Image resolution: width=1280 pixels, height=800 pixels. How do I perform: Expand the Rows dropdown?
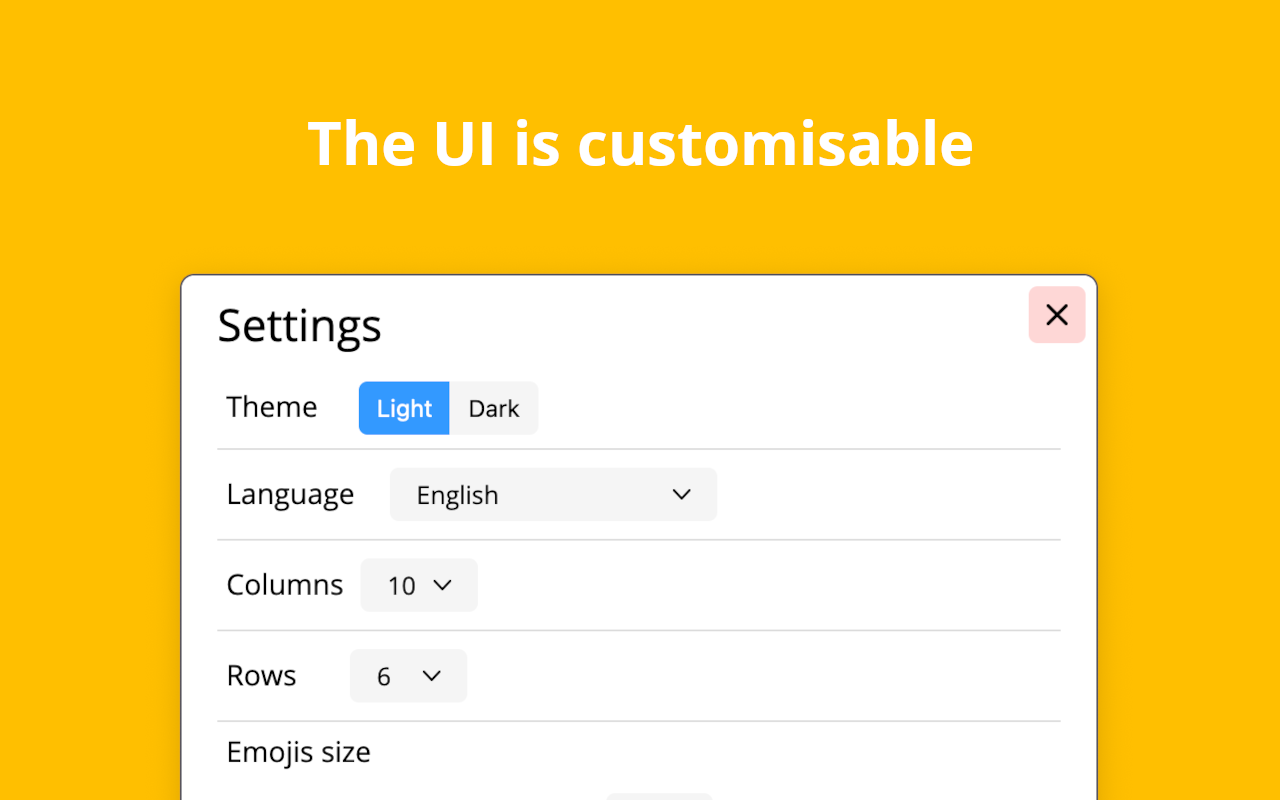(x=408, y=676)
